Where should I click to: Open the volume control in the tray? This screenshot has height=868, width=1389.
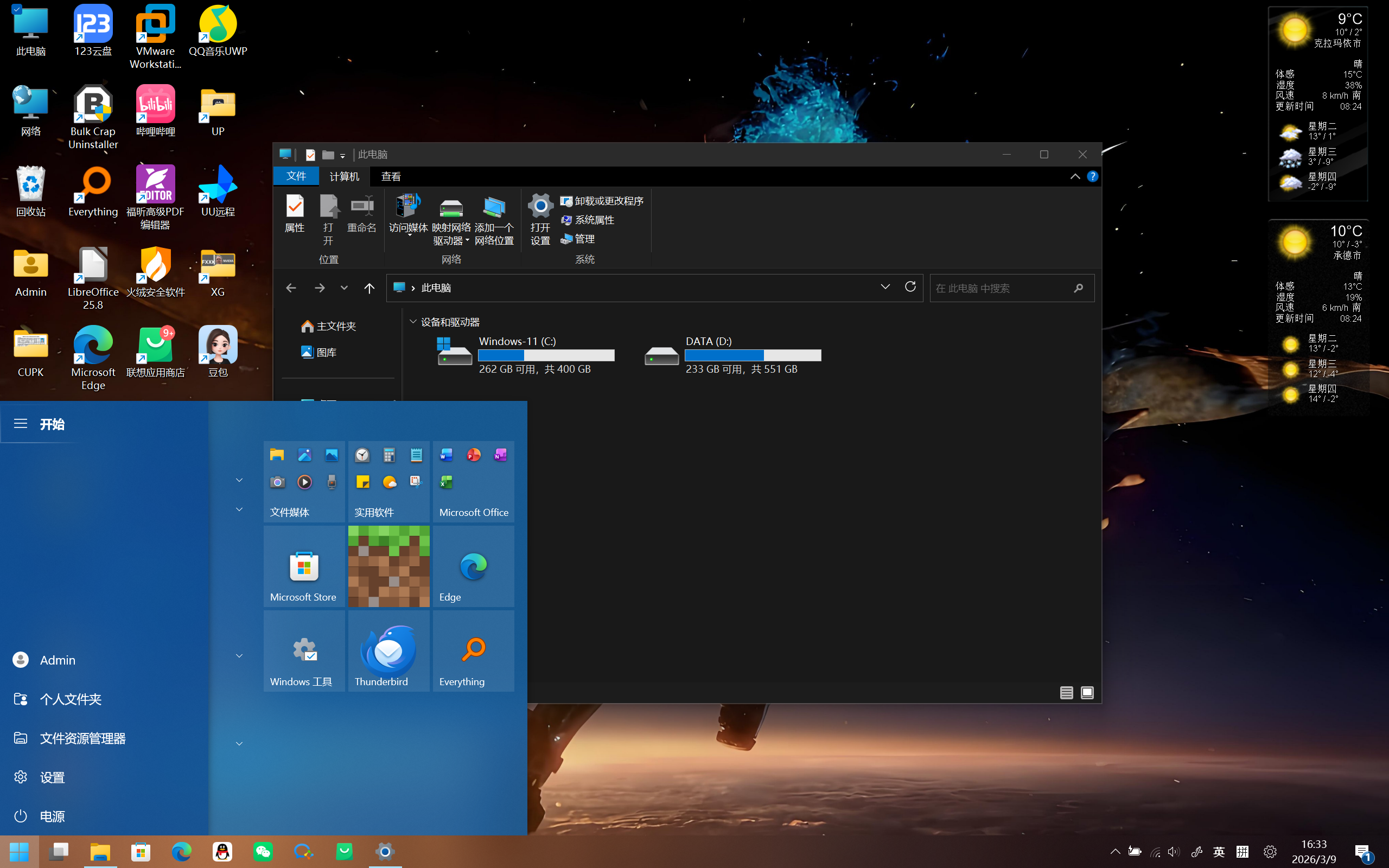pos(1173,852)
